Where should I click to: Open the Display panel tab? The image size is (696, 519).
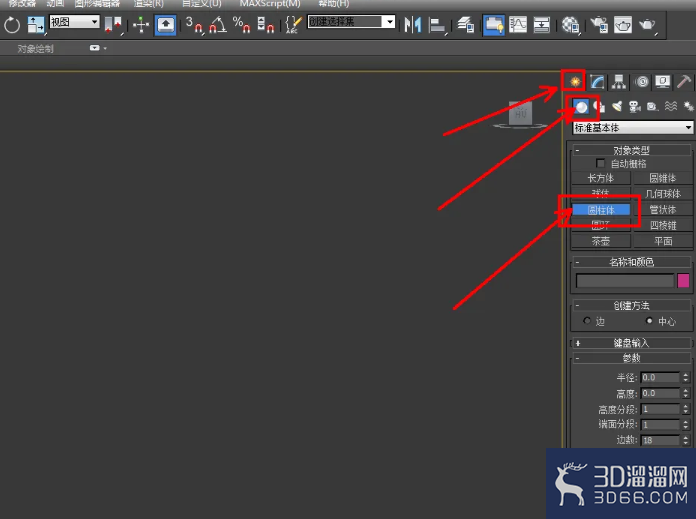coord(662,82)
